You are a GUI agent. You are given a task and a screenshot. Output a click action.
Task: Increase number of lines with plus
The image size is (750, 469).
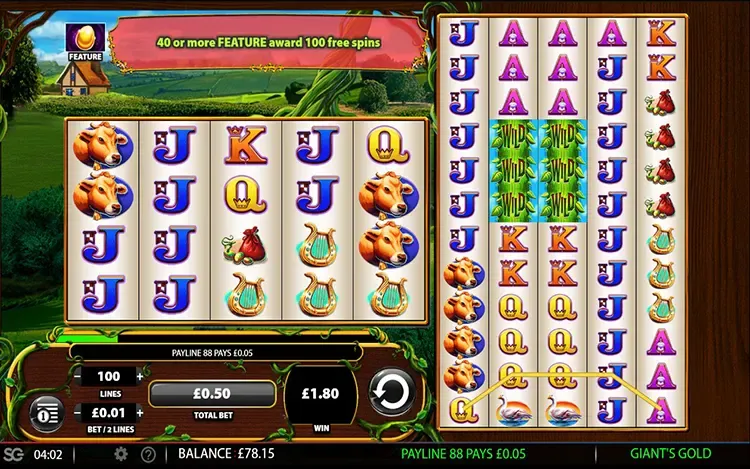(140, 377)
